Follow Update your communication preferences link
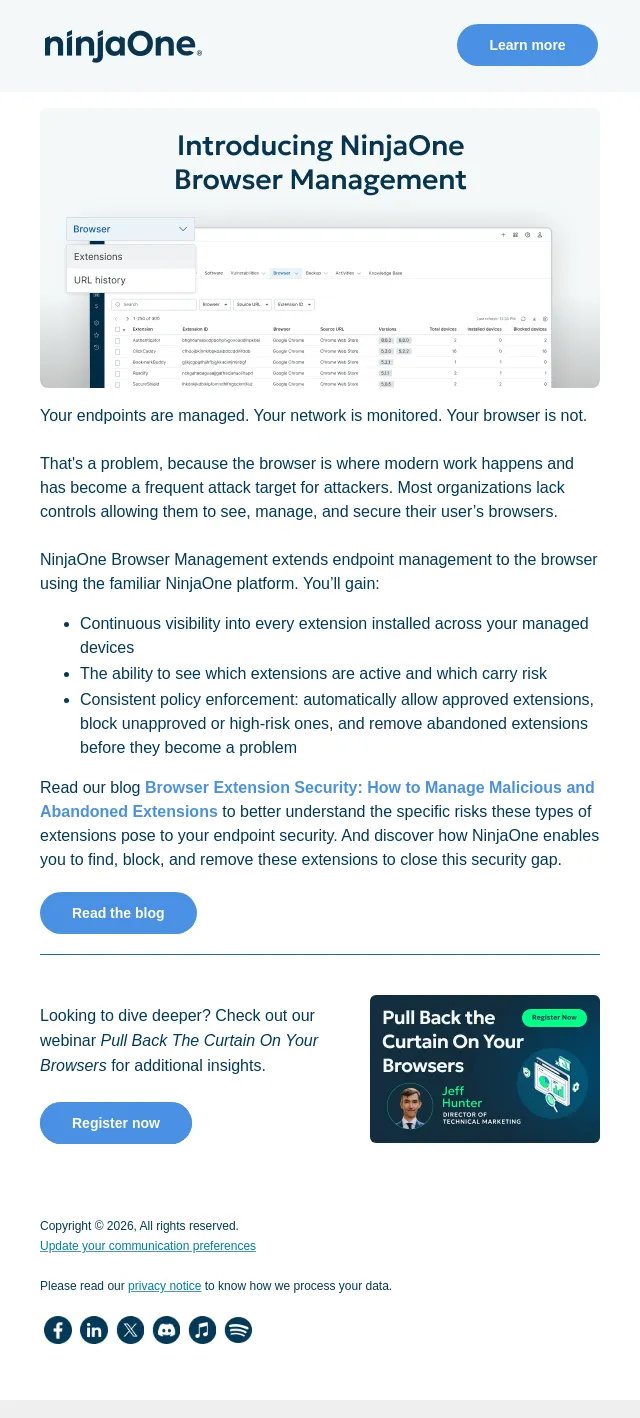This screenshot has width=640, height=1418. click(x=148, y=1246)
